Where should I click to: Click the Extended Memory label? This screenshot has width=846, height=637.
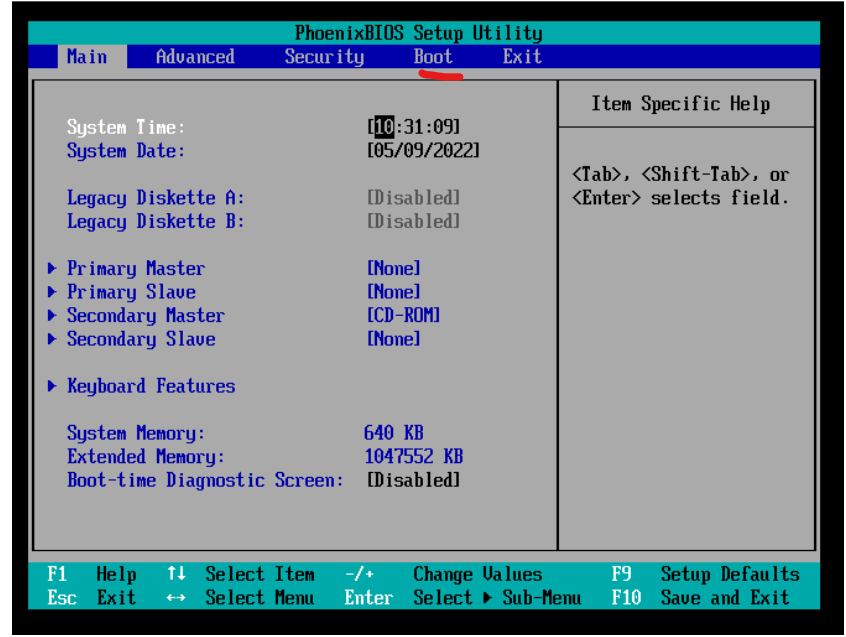pos(146,457)
